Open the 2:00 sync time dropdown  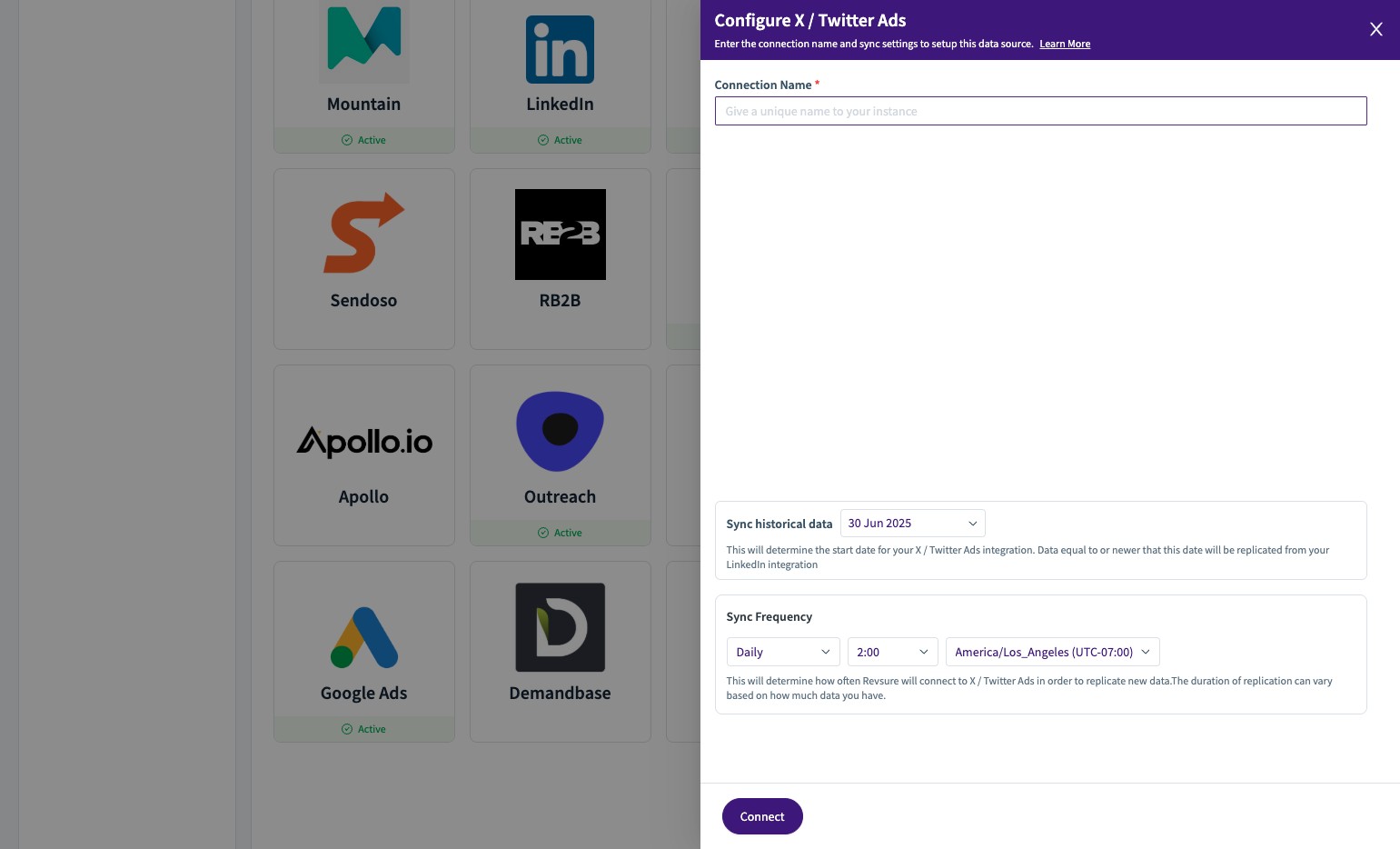tap(892, 652)
